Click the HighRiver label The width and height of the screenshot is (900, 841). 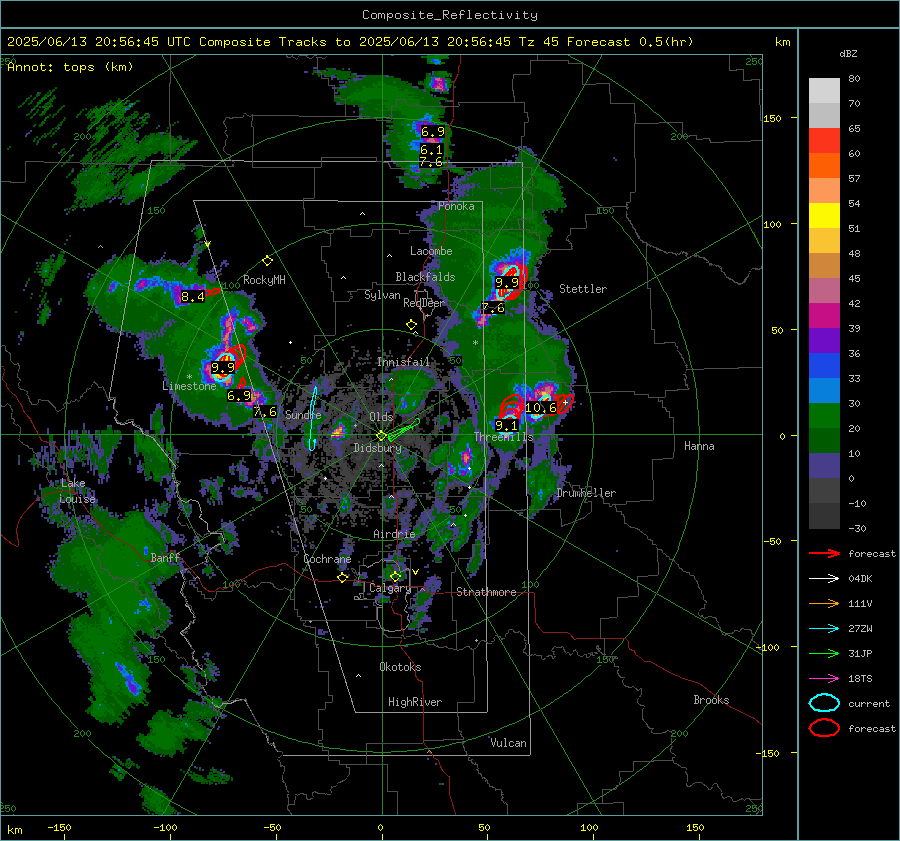[415, 702]
